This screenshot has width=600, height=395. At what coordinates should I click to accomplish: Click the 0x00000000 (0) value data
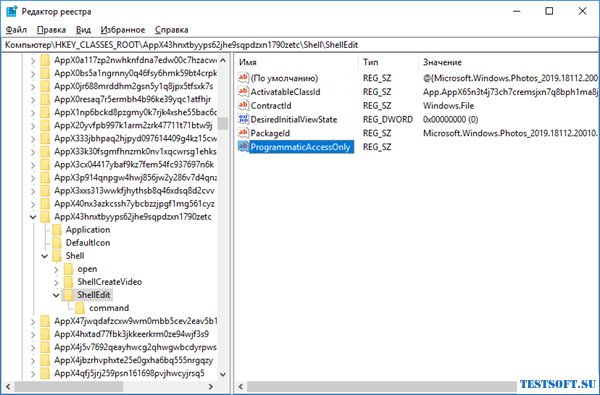tap(450, 119)
